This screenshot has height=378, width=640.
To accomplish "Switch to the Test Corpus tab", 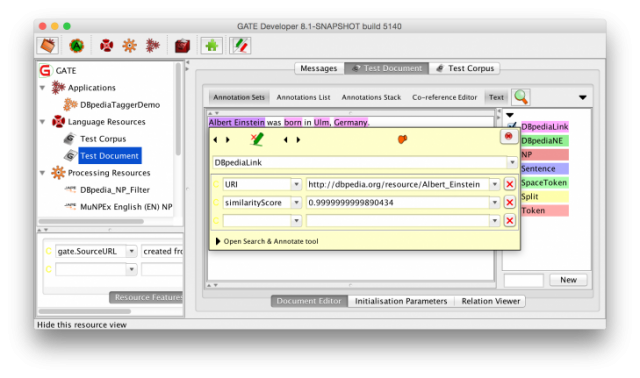I will point(464,68).
